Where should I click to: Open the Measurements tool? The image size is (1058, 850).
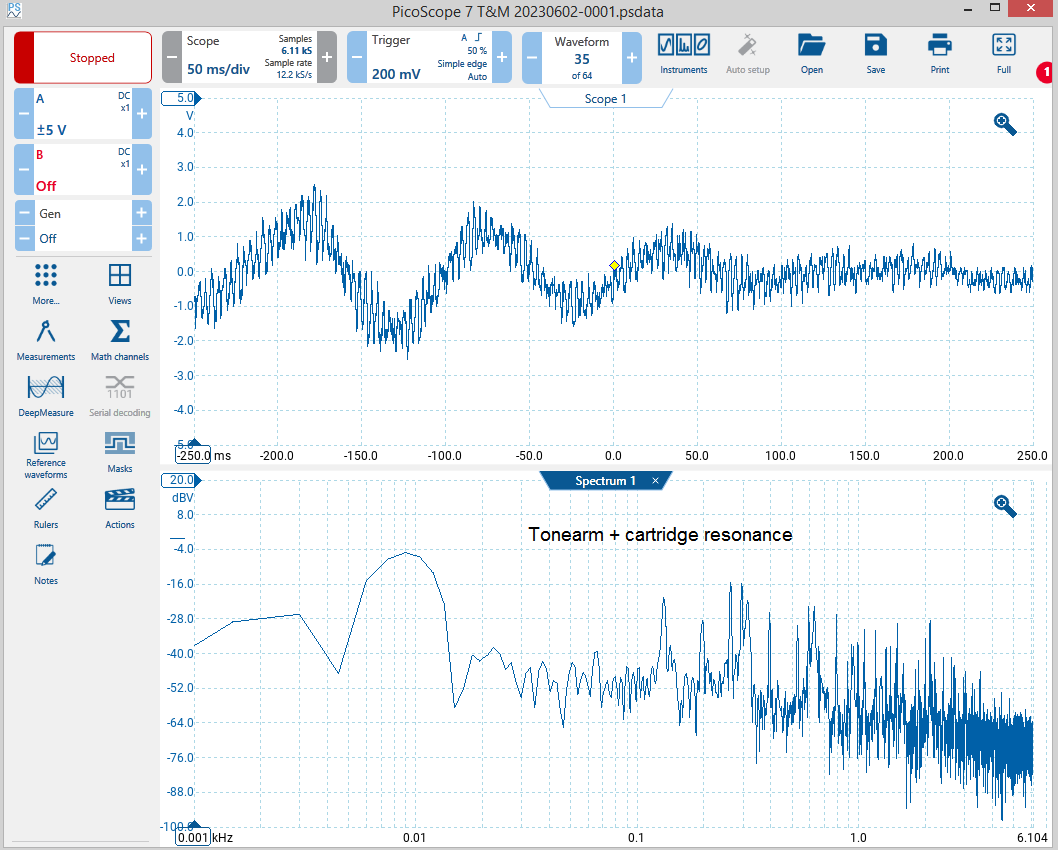click(x=46, y=341)
